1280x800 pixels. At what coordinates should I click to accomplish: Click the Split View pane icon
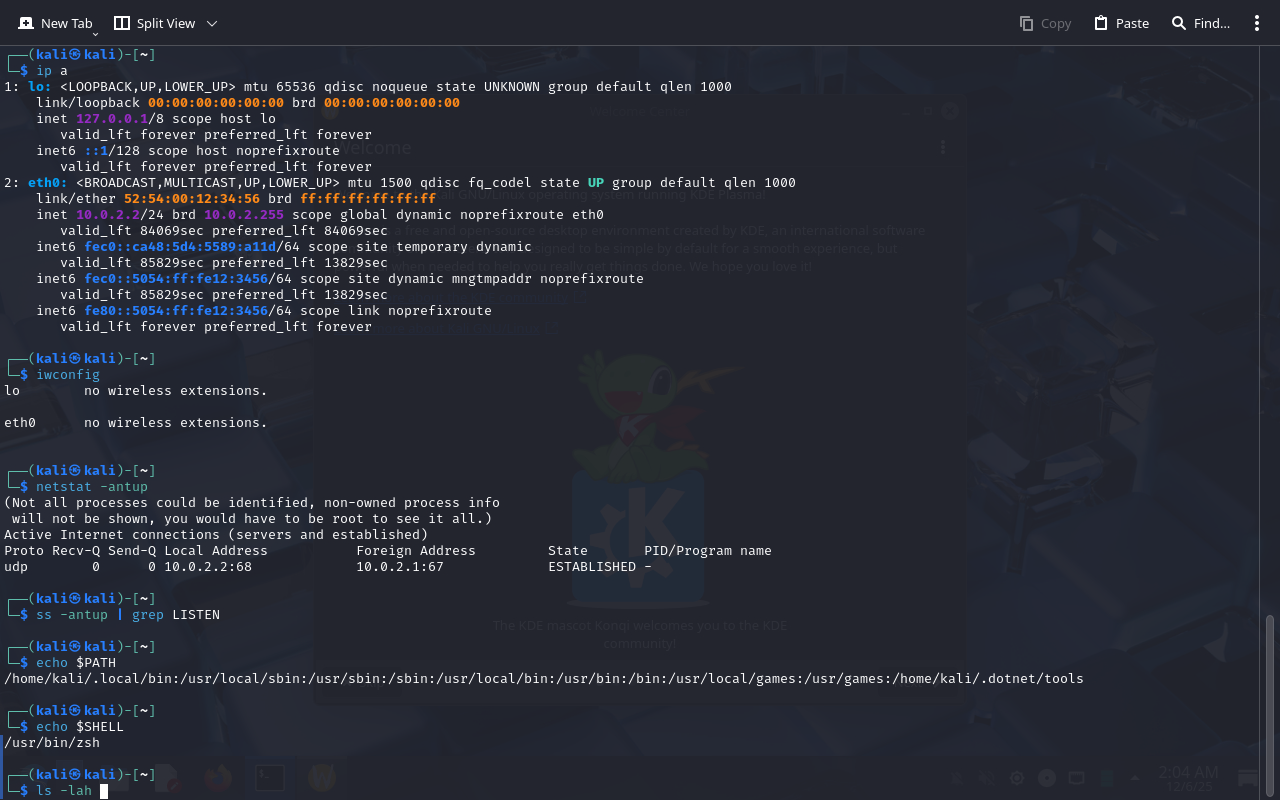click(x=122, y=23)
